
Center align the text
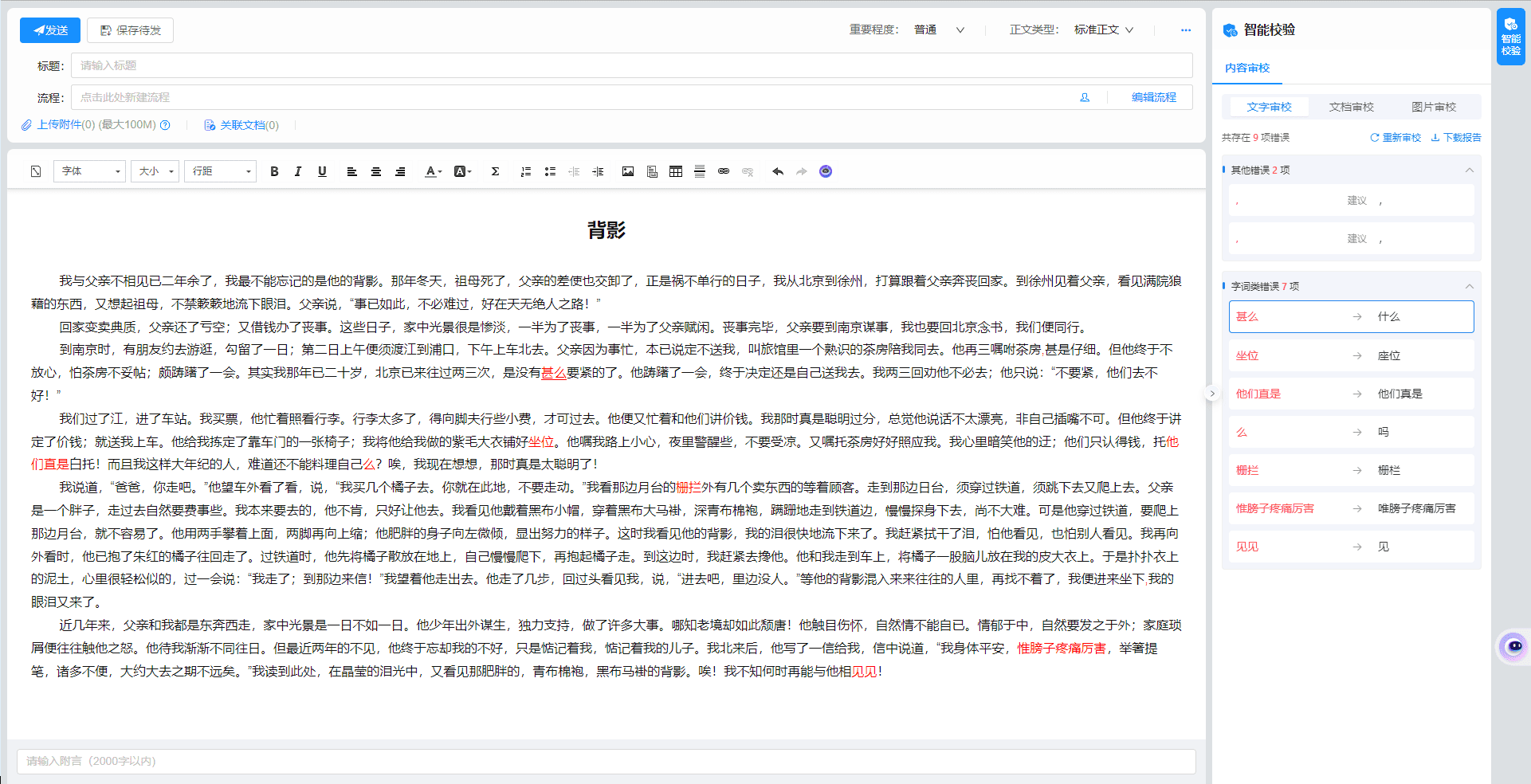click(x=376, y=171)
